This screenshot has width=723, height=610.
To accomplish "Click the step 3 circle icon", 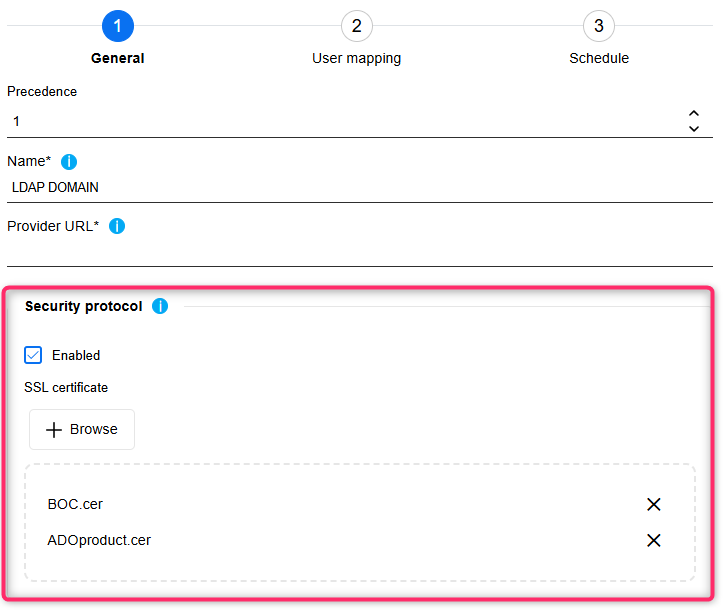I will (x=599, y=26).
